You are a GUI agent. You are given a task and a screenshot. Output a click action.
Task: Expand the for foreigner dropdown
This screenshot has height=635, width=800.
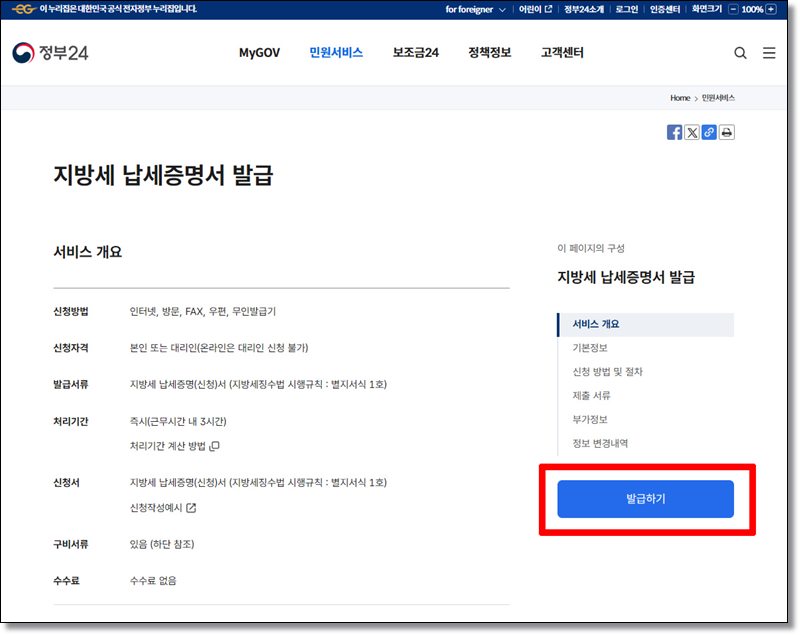[475, 9]
